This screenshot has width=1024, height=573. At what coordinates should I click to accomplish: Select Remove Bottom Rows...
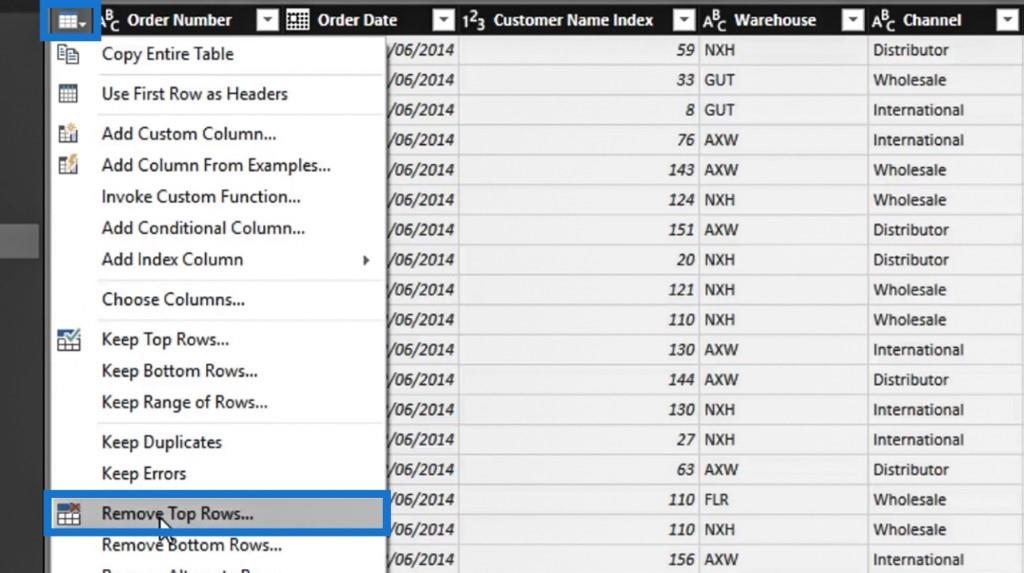192,545
